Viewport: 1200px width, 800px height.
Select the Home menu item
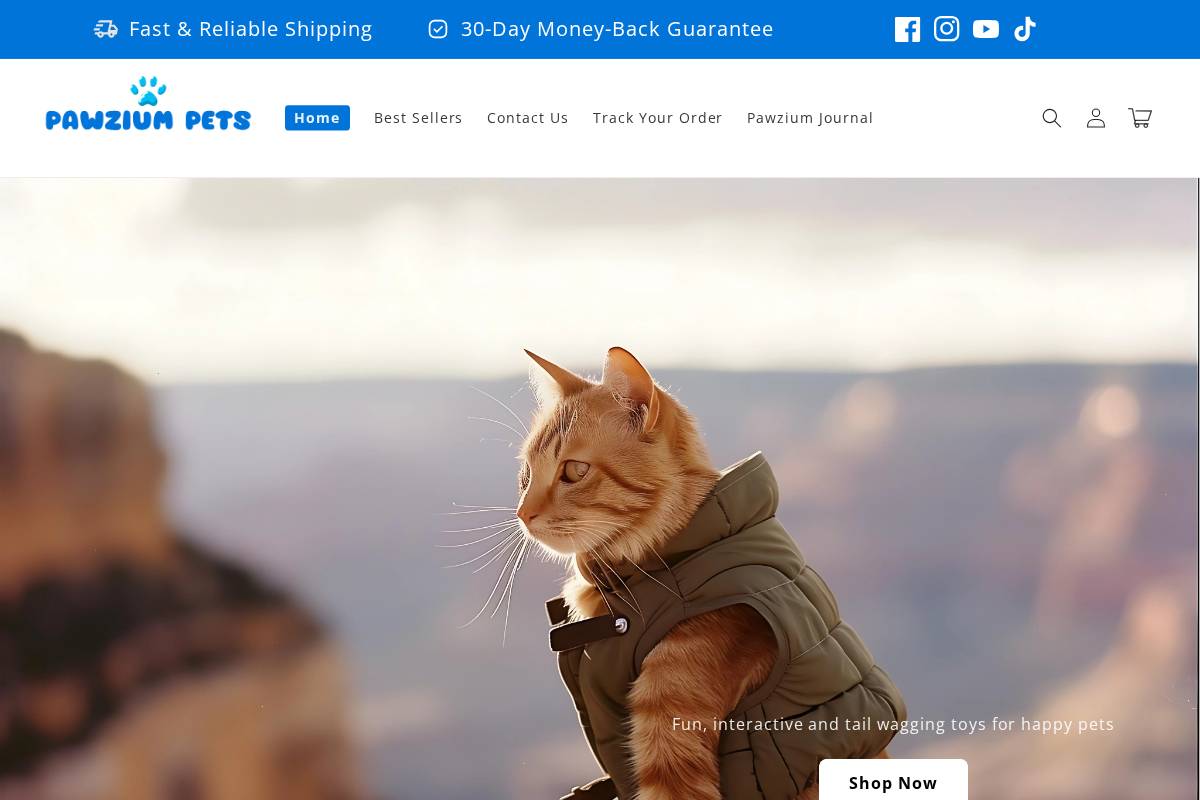coord(317,117)
